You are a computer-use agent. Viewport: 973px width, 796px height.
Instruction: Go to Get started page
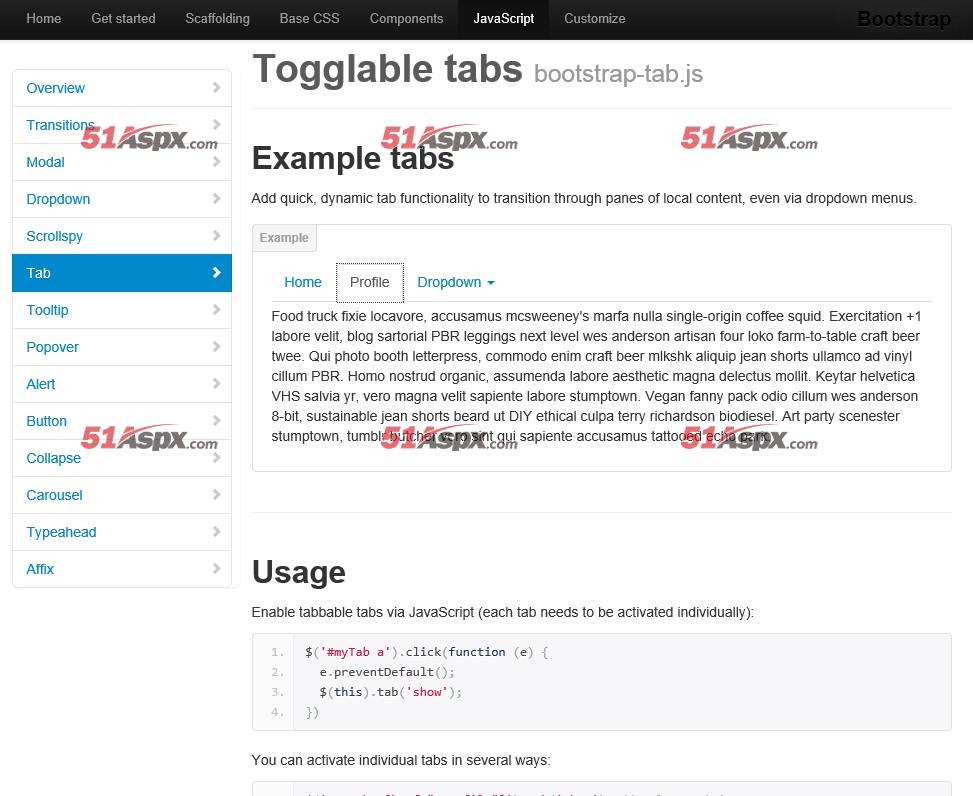pos(123,19)
